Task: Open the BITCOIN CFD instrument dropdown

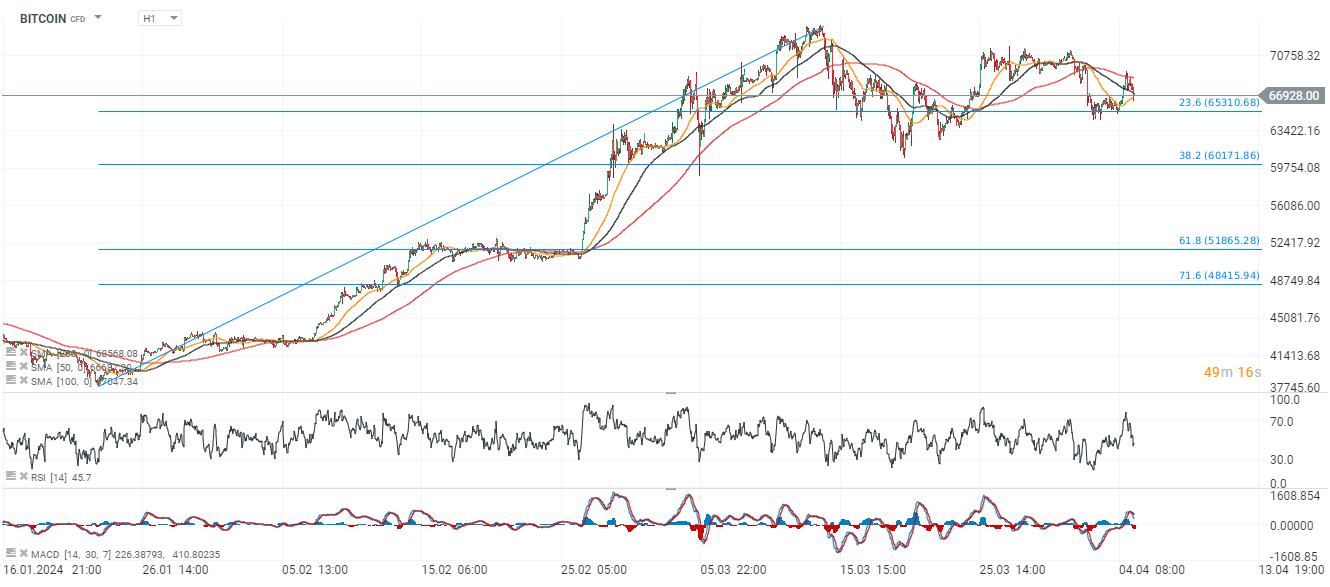Action: (98, 18)
